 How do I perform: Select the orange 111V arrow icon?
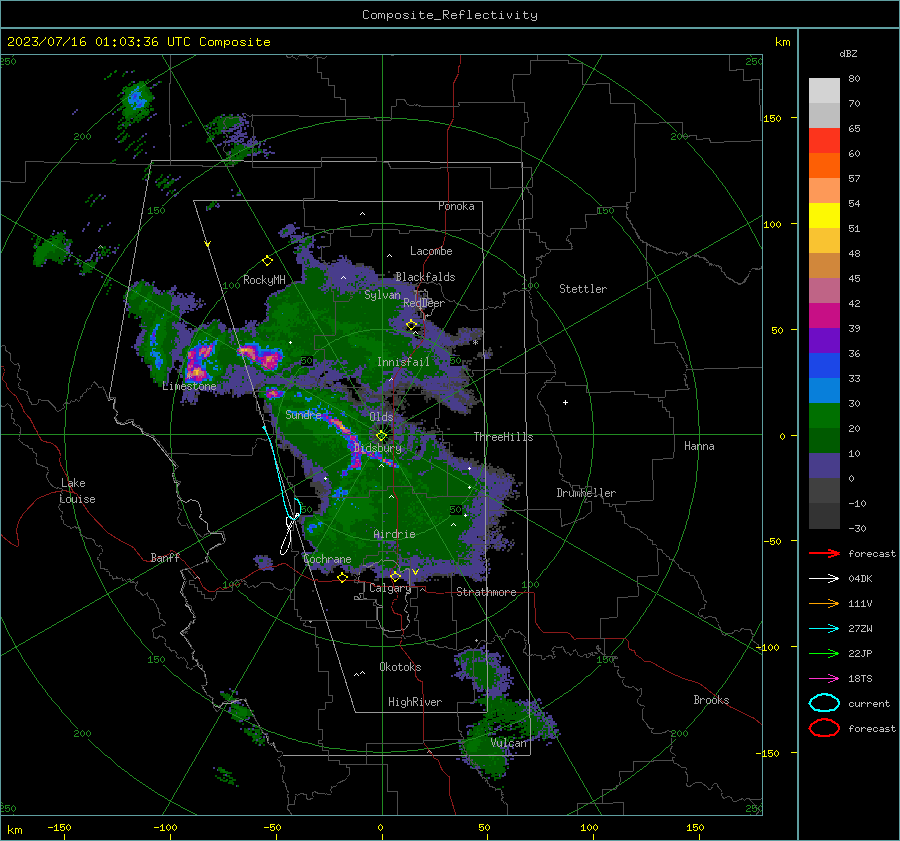tap(824, 603)
